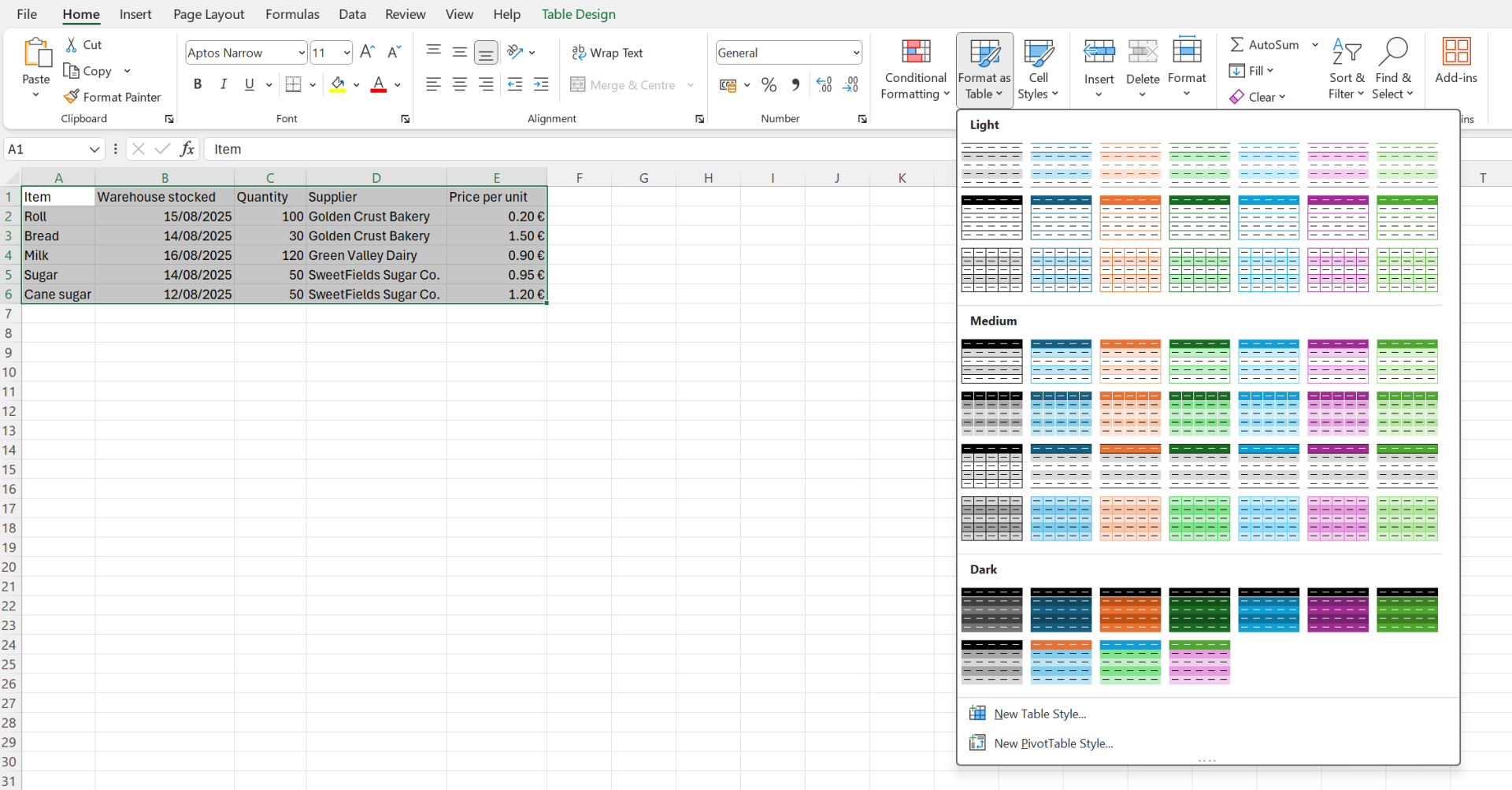This screenshot has height=790, width=1512.
Task: Open Cell Styles gallery
Action: 1038,69
